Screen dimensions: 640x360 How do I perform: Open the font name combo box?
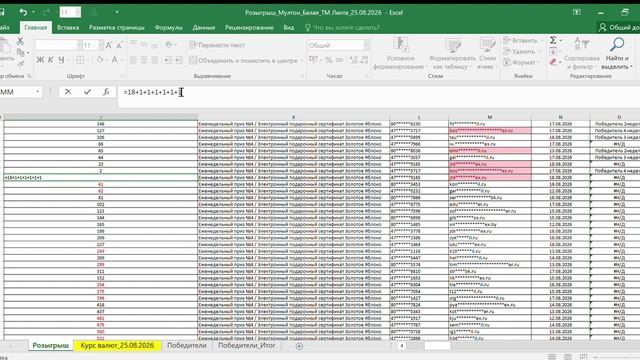(x=58, y=45)
